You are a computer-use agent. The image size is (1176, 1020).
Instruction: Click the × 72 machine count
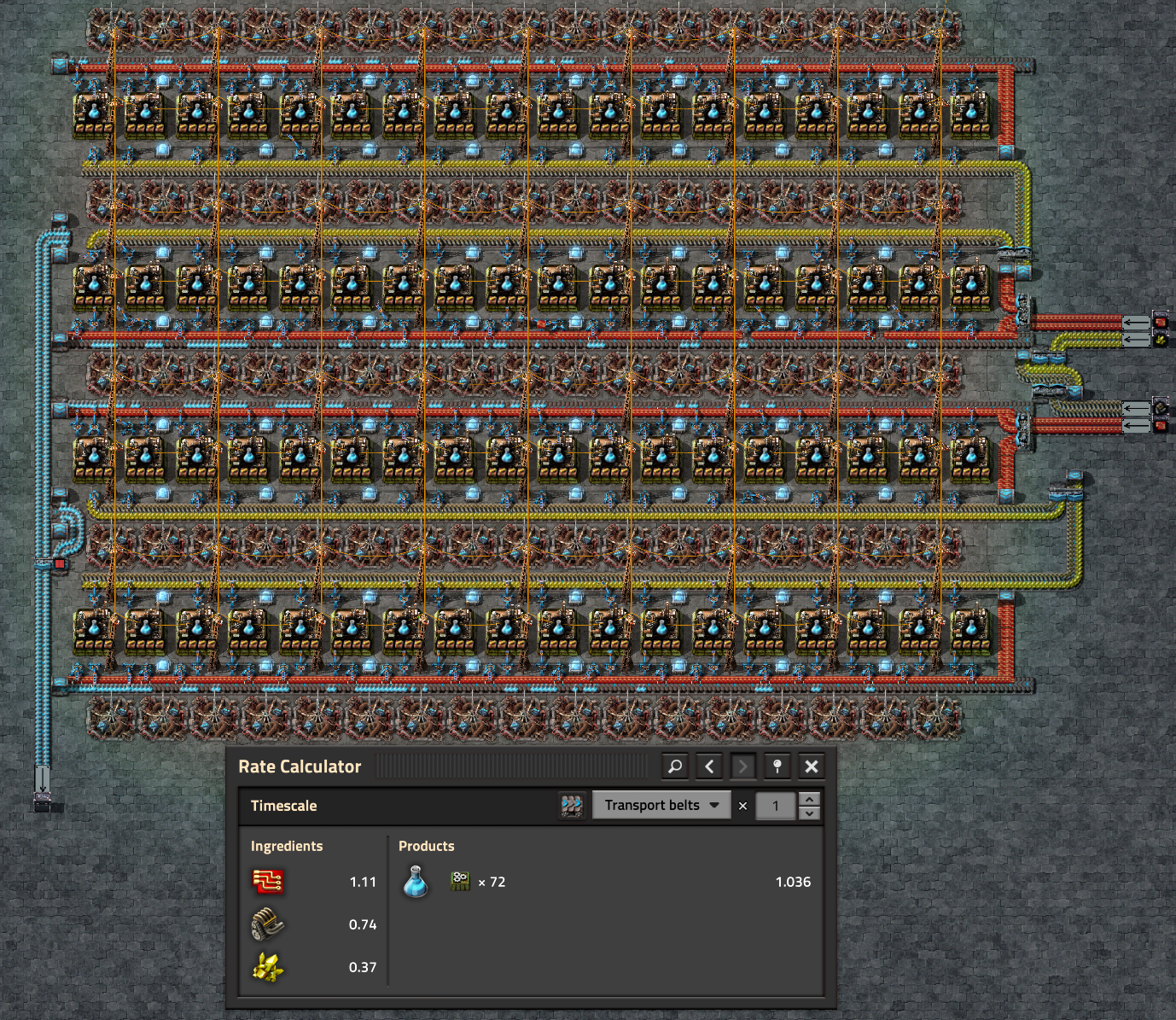[492, 882]
